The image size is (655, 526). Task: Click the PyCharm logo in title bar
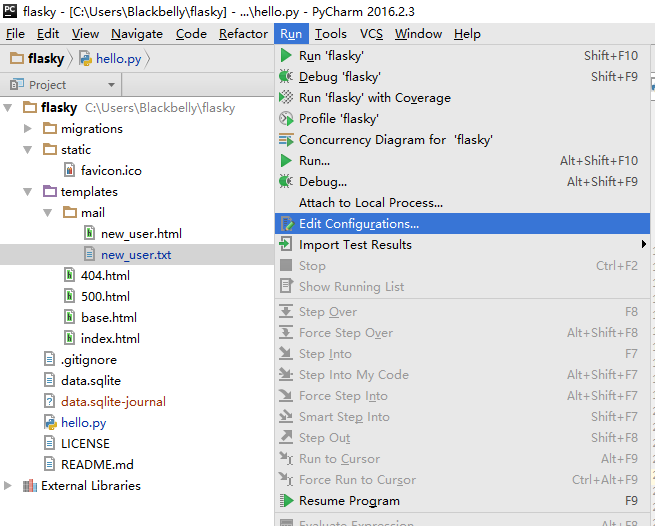pyautogui.click(x=10, y=10)
